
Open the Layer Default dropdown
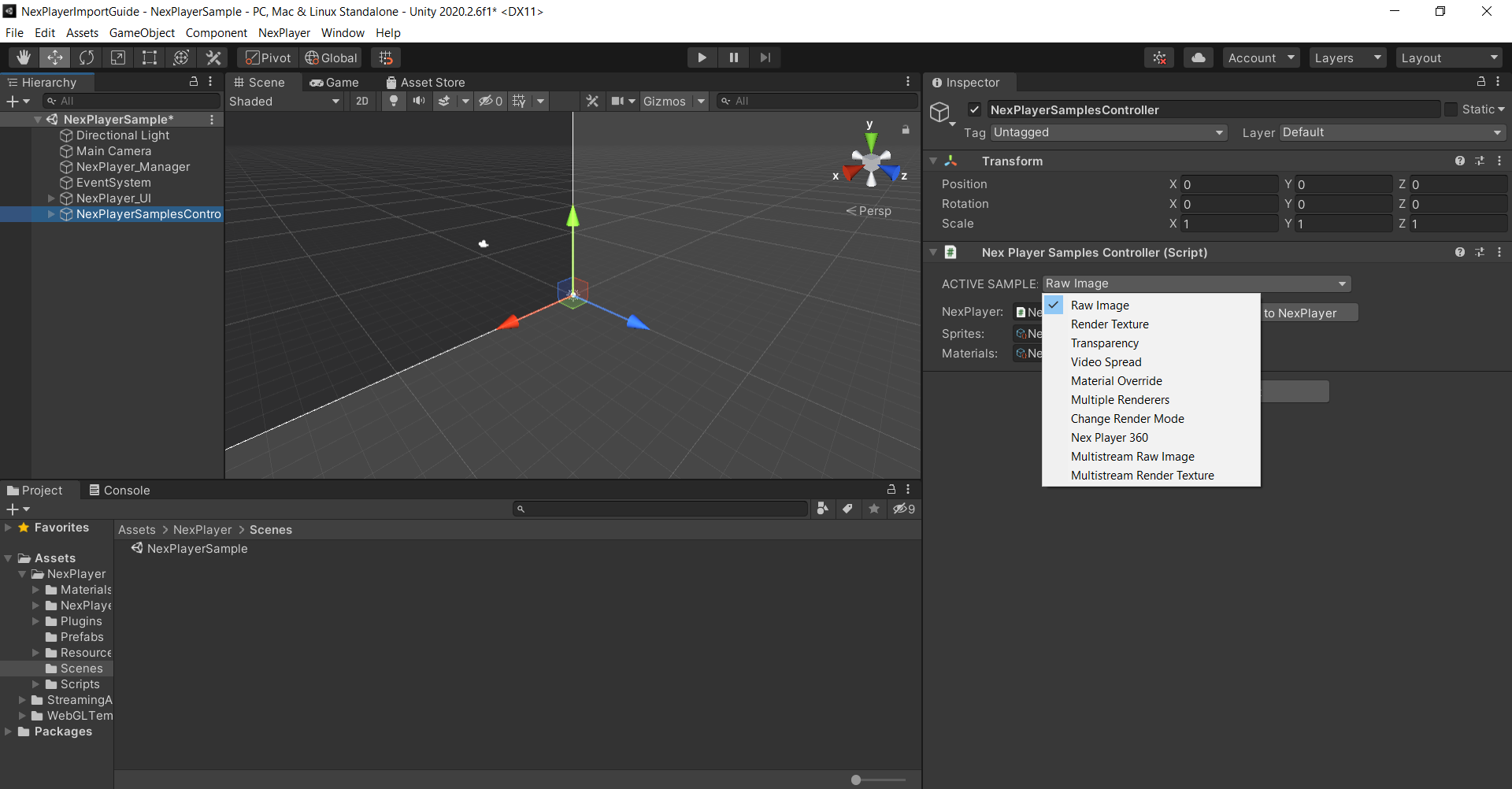pyautogui.click(x=1393, y=132)
